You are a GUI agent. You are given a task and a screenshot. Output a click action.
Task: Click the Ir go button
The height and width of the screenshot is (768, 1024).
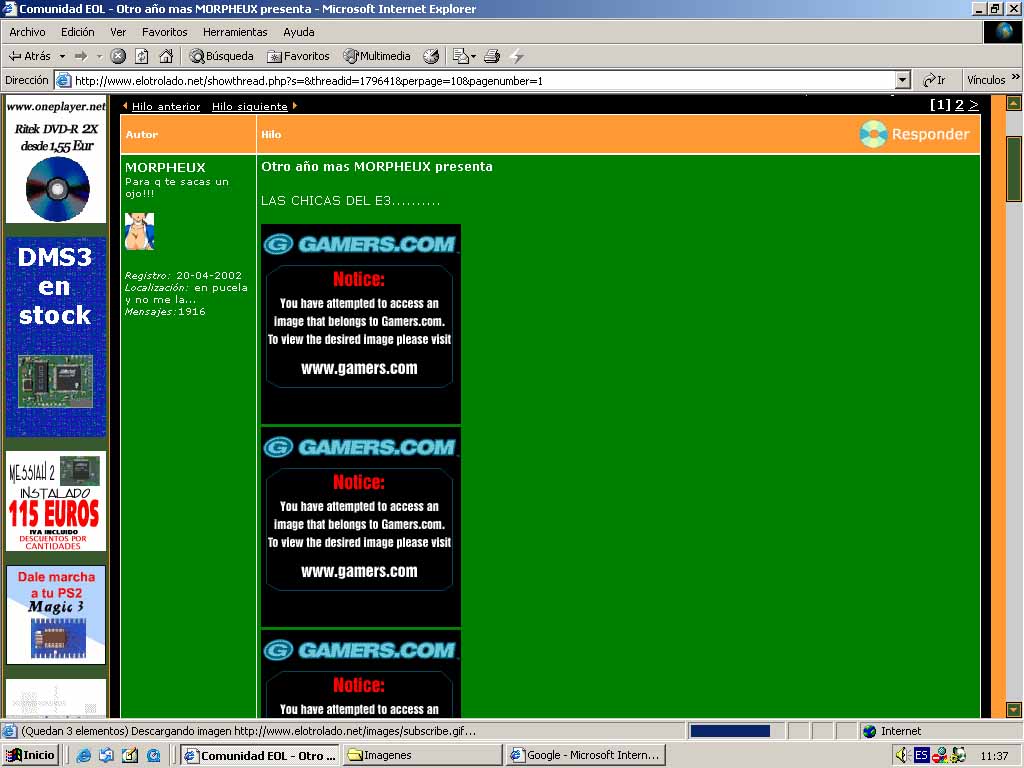934,80
